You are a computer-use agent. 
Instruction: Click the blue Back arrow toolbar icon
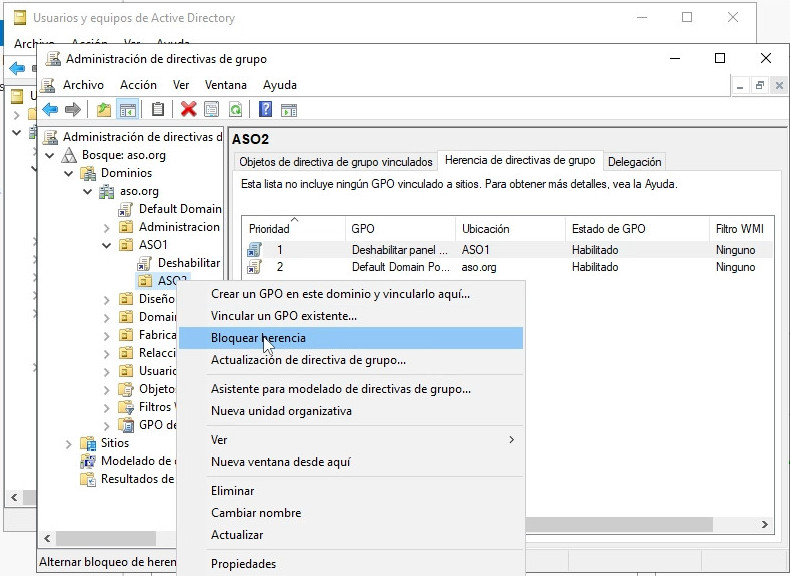click(x=49, y=110)
